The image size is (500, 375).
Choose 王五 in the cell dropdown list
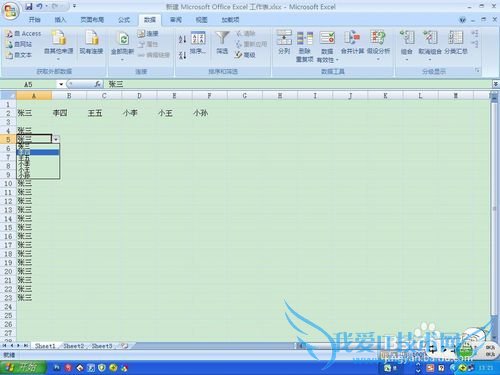38,158
